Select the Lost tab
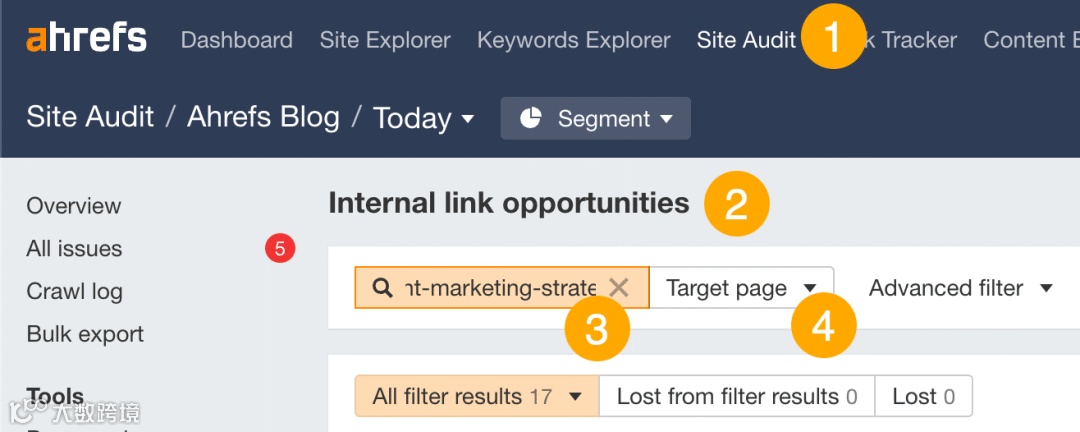Image resolution: width=1080 pixels, height=432 pixels. coord(923,396)
